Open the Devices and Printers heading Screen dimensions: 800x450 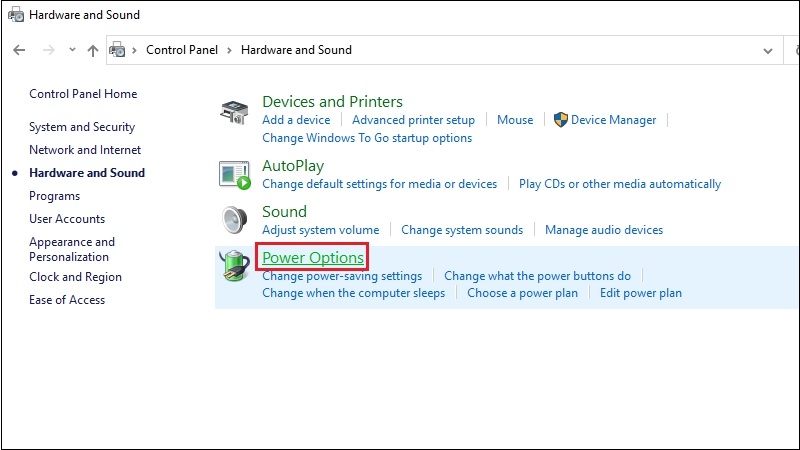point(332,102)
